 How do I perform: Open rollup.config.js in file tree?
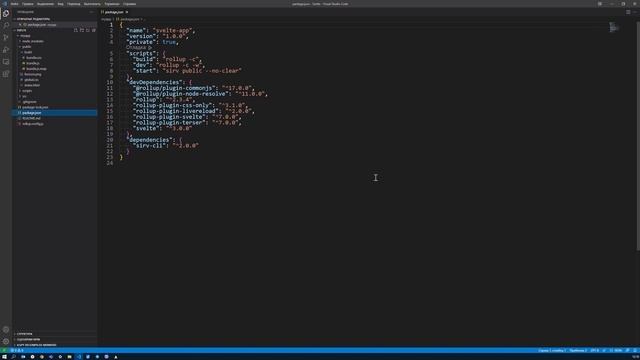[x=33, y=124]
